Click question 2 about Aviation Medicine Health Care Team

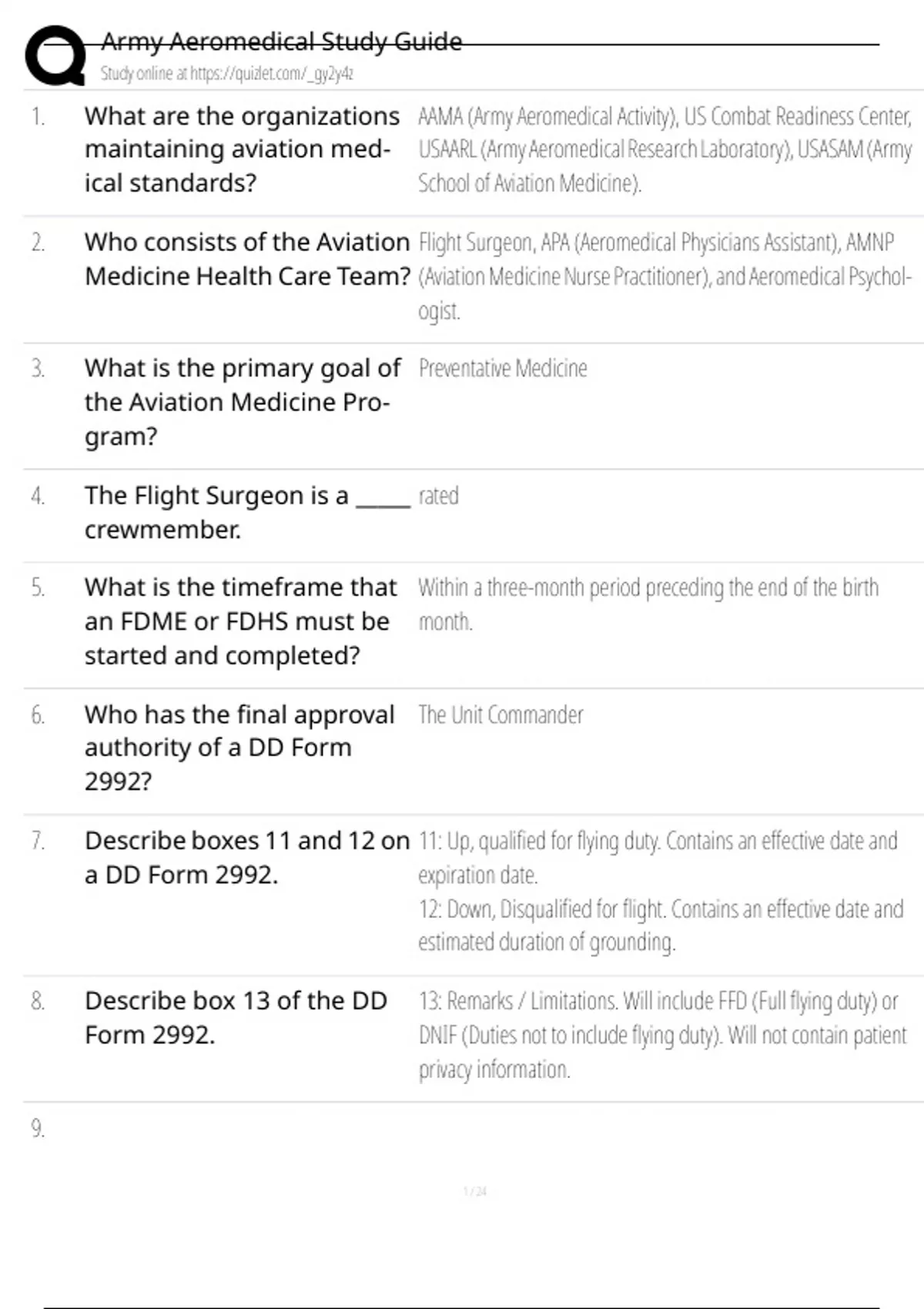tap(246, 259)
